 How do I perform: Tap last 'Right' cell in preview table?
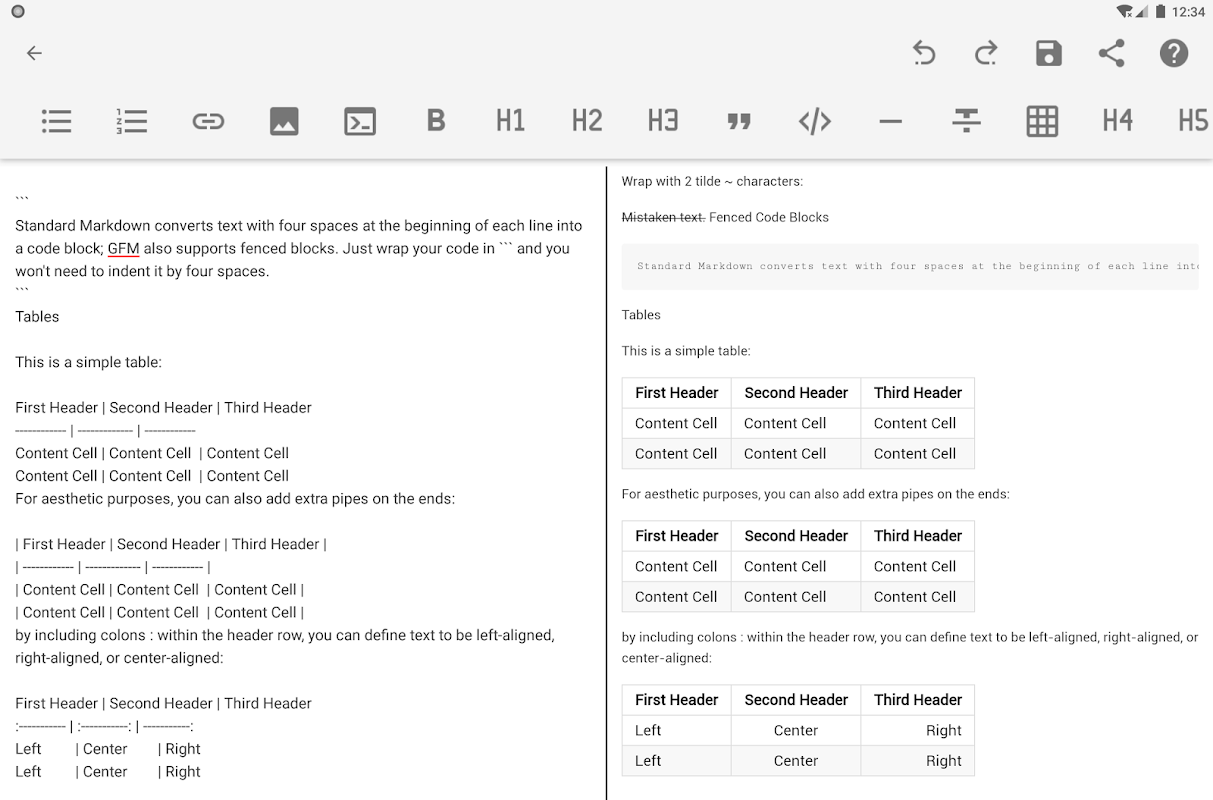(944, 761)
